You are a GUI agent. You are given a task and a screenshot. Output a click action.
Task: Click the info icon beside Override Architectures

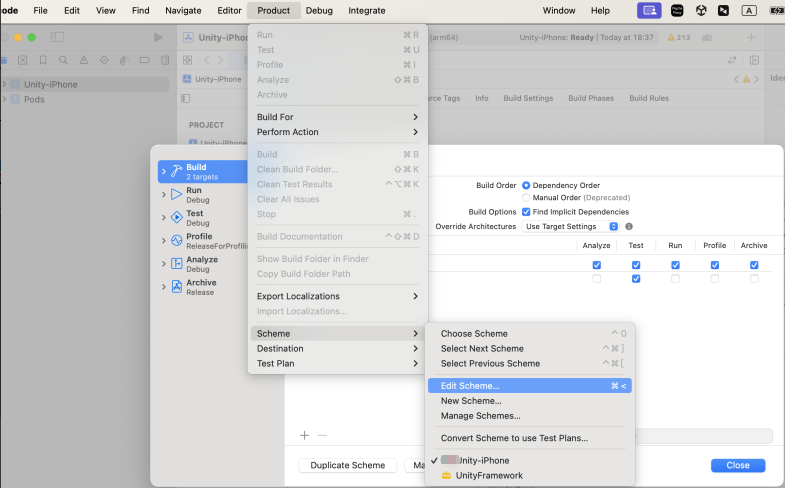[629, 226]
